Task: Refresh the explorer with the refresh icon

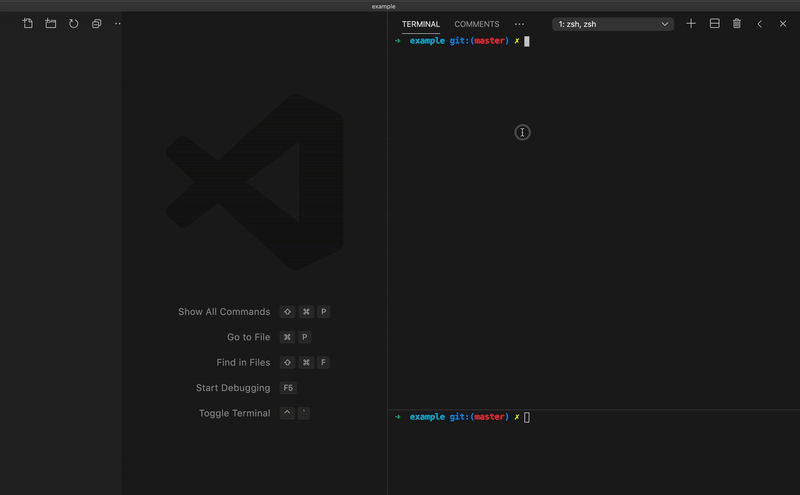Action: 73,23
